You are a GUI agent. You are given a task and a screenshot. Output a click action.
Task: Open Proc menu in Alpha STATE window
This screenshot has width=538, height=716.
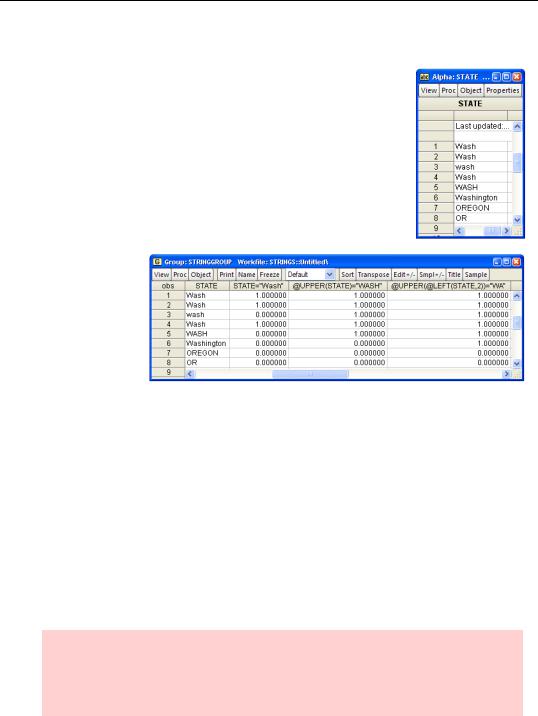pyautogui.click(x=448, y=90)
